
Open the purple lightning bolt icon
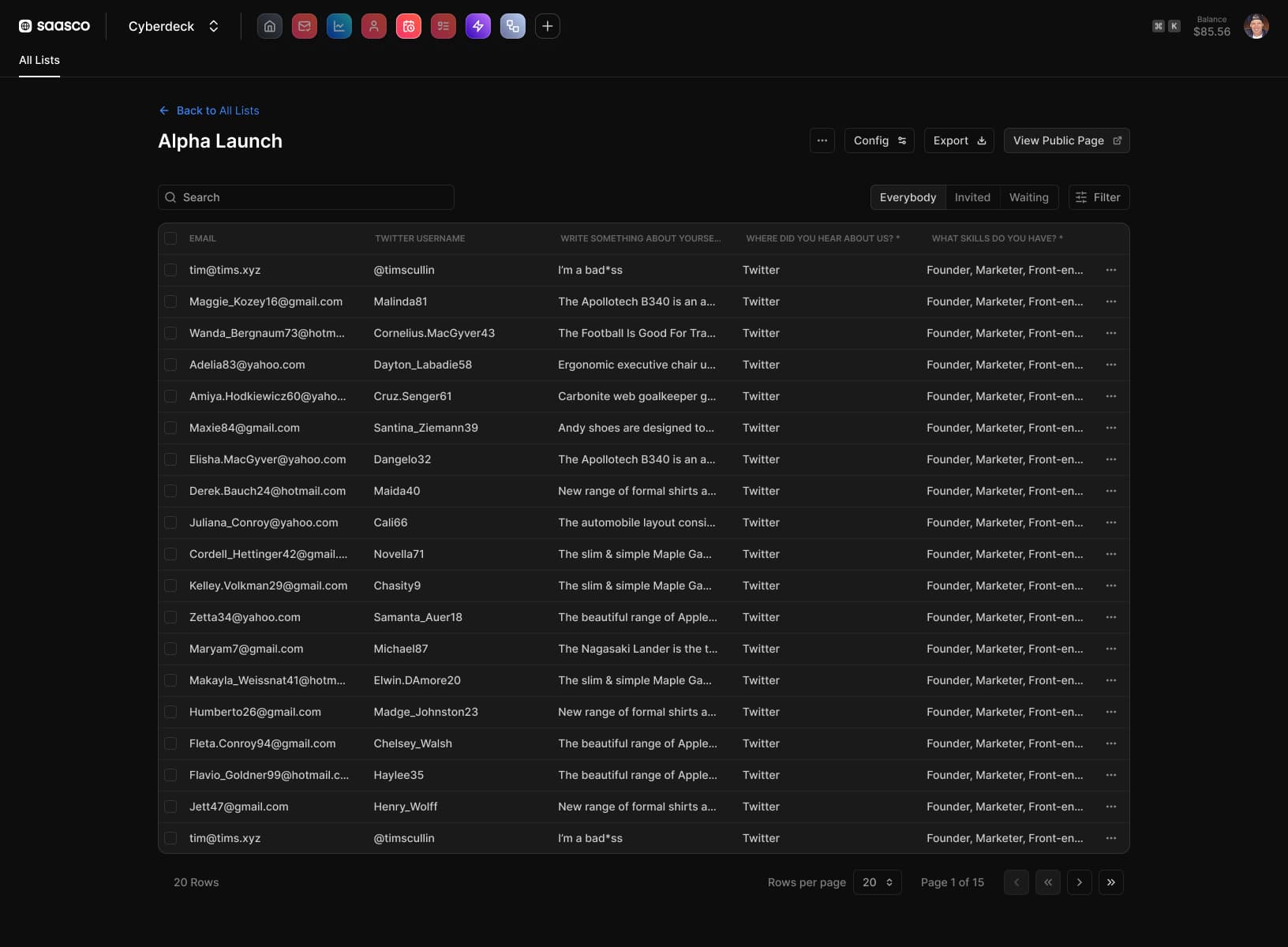(477, 26)
